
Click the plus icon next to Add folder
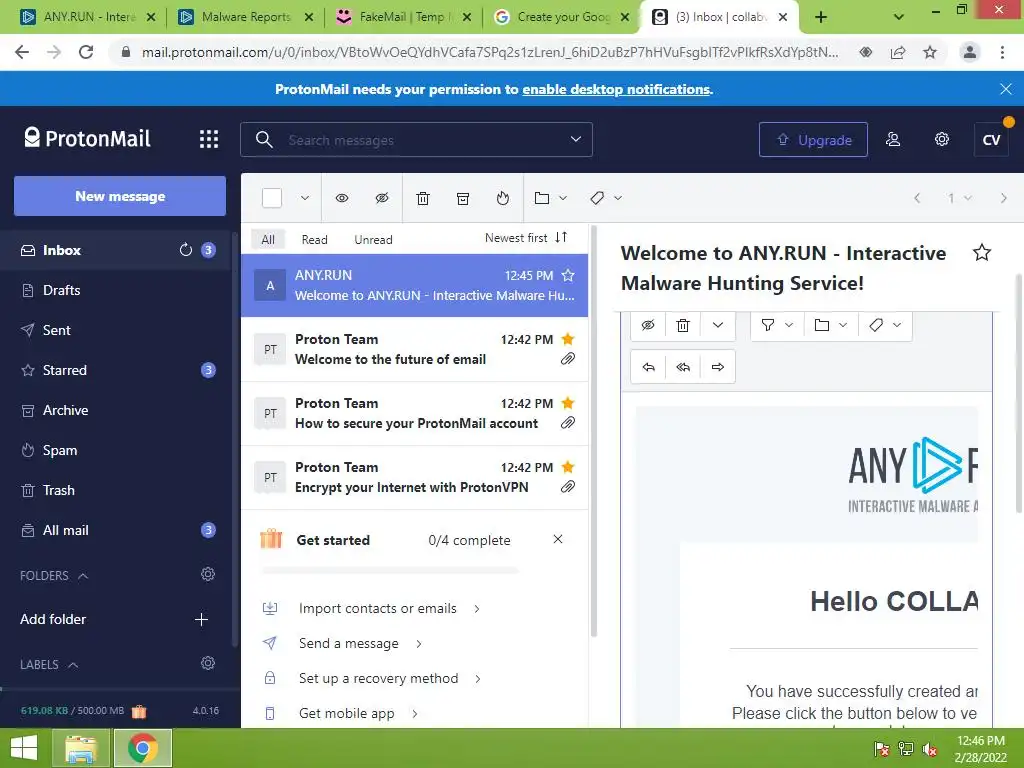[201, 619]
